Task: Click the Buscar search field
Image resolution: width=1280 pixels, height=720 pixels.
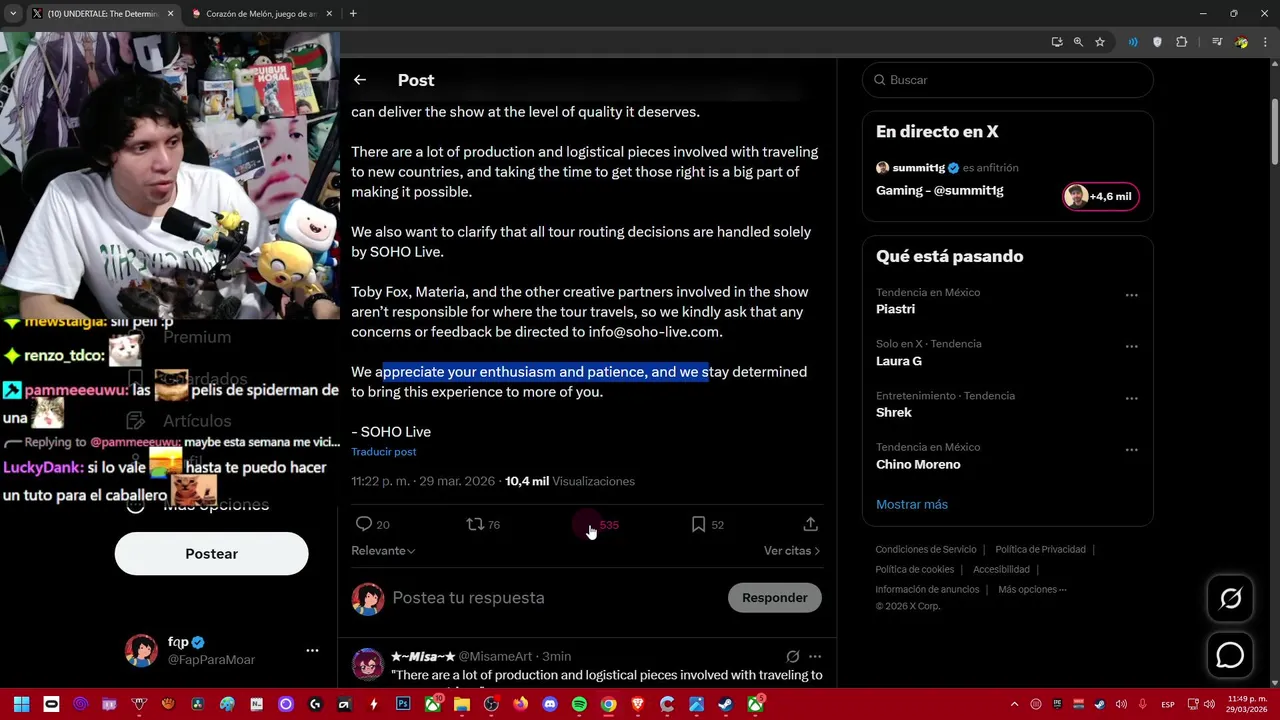Action: pyautogui.click(x=1007, y=80)
